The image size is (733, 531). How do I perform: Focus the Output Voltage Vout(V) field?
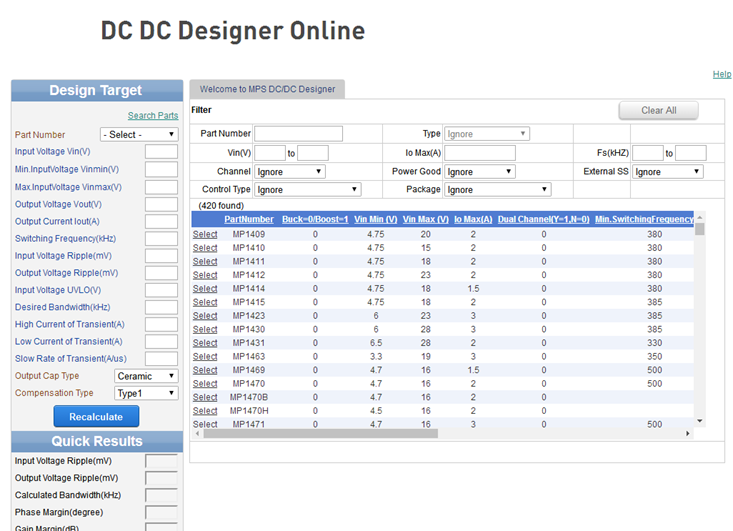point(161,204)
